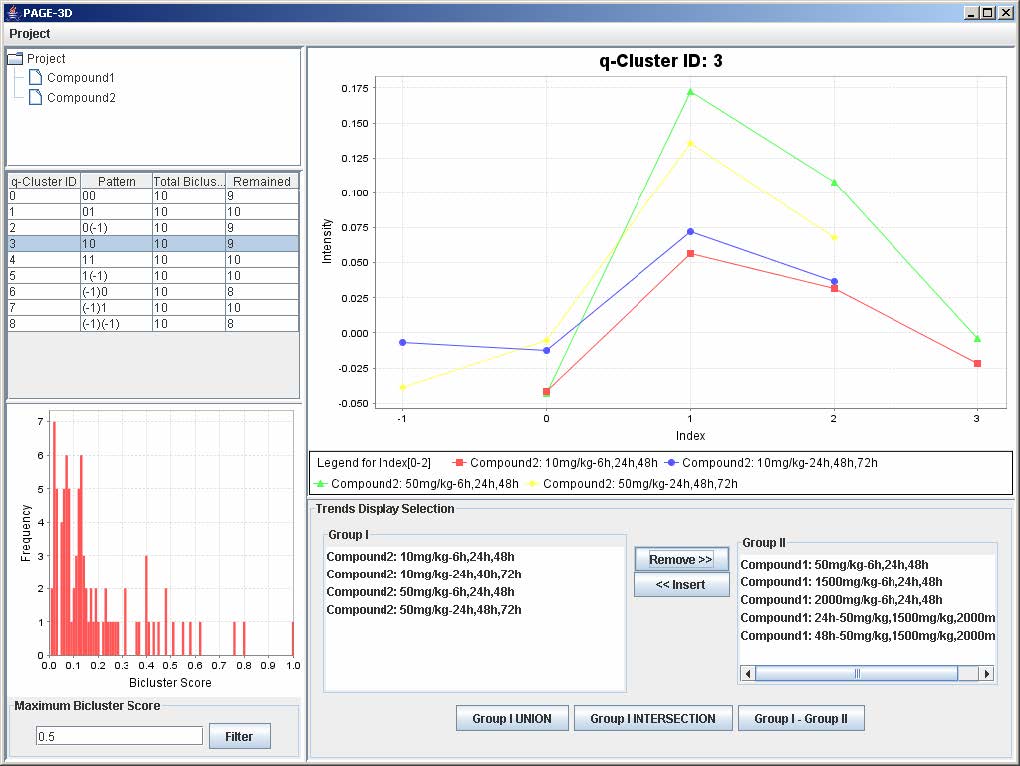Click the green triangle legend marker
1020x766 pixels.
[x=321, y=484]
